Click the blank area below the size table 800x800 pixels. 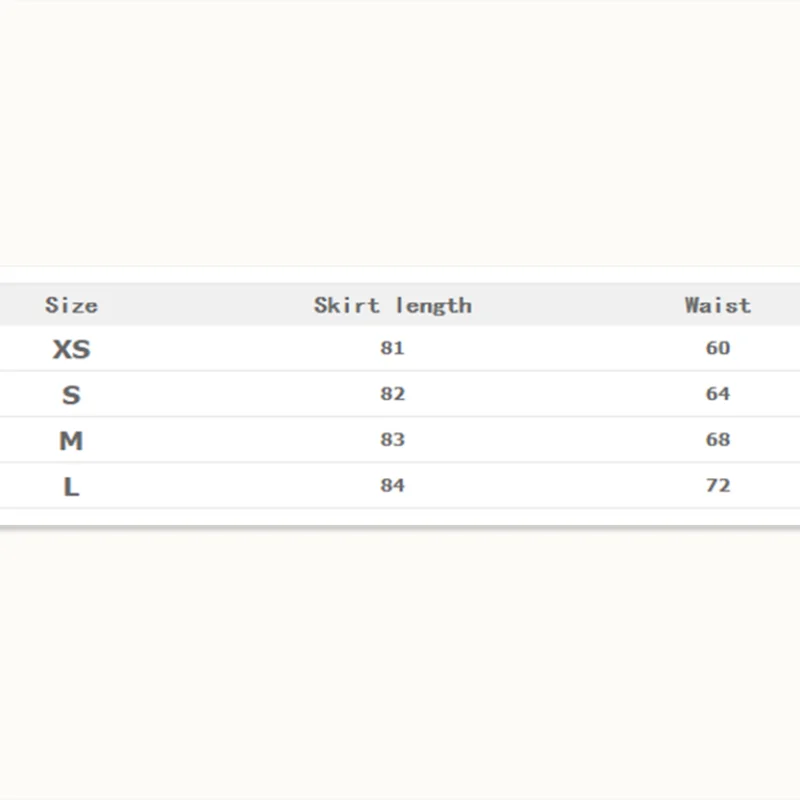pyautogui.click(x=400, y=660)
